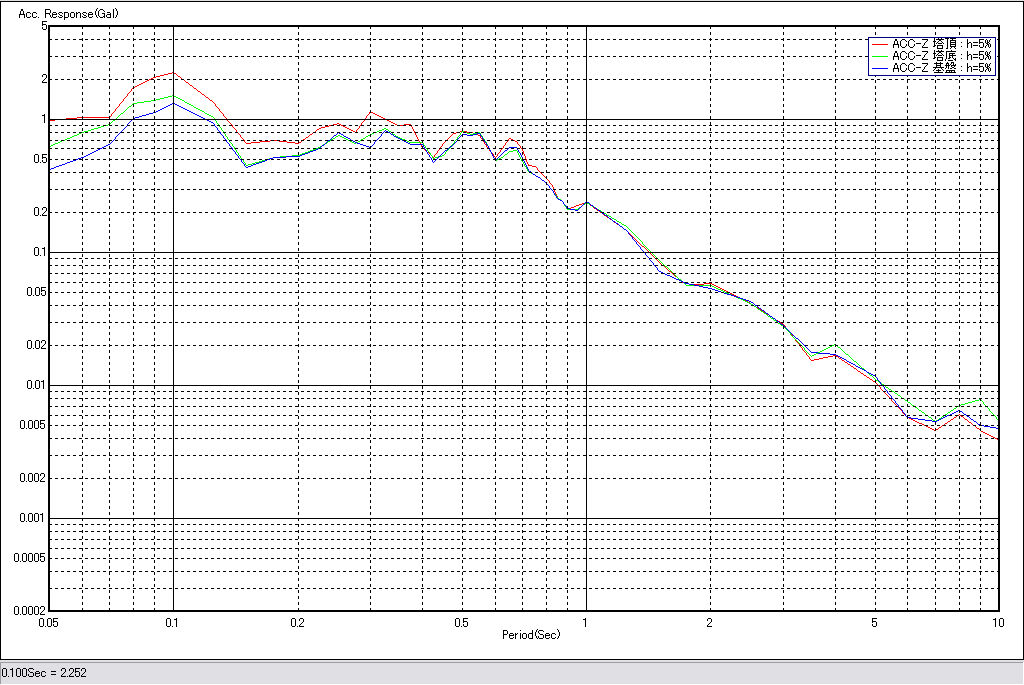Click the 0.002 label on response axis

pyautogui.click(x=35, y=478)
